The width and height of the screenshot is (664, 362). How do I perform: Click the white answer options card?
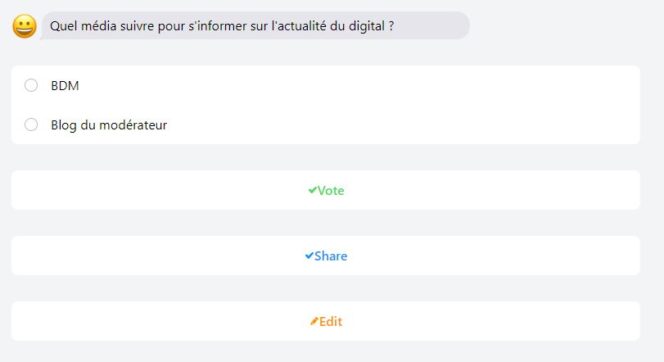click(x=325, y=105)
